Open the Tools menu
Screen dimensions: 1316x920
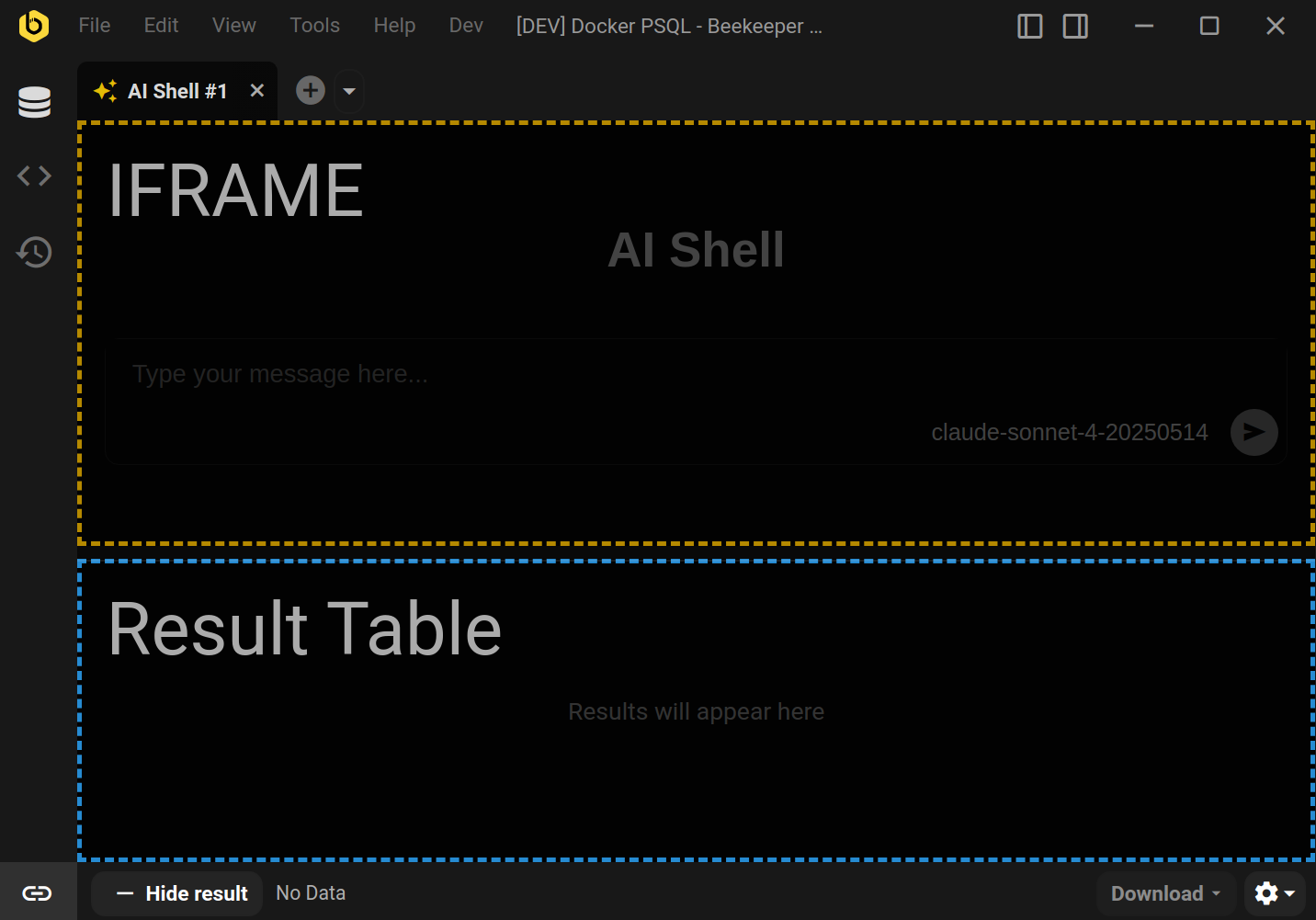pyautogui.click(x=315, y=26)
